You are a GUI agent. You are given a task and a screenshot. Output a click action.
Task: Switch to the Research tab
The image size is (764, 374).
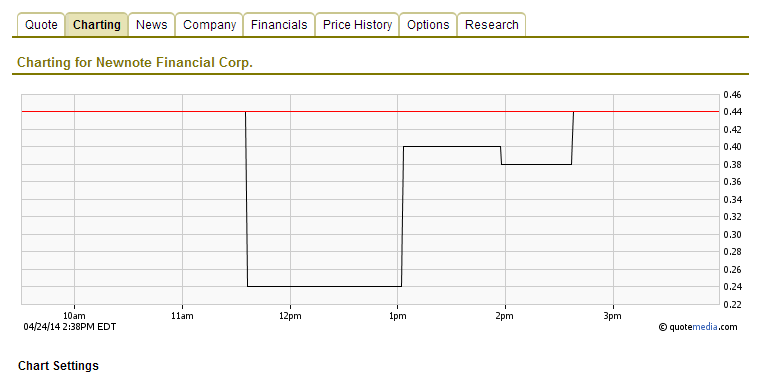pyautogui.click(x=492, y=25)
